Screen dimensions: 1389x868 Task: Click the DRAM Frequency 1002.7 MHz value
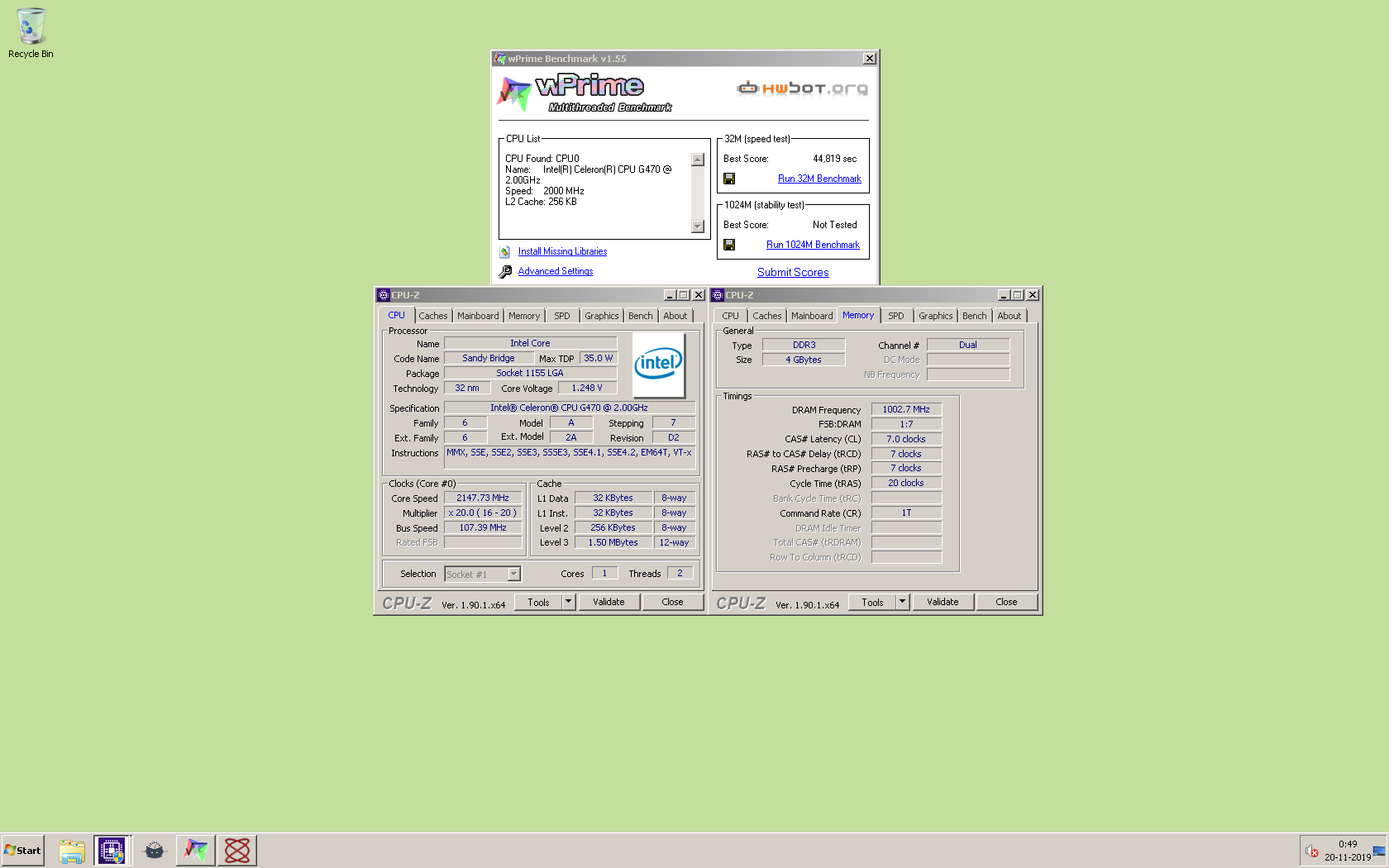[906, 409]
